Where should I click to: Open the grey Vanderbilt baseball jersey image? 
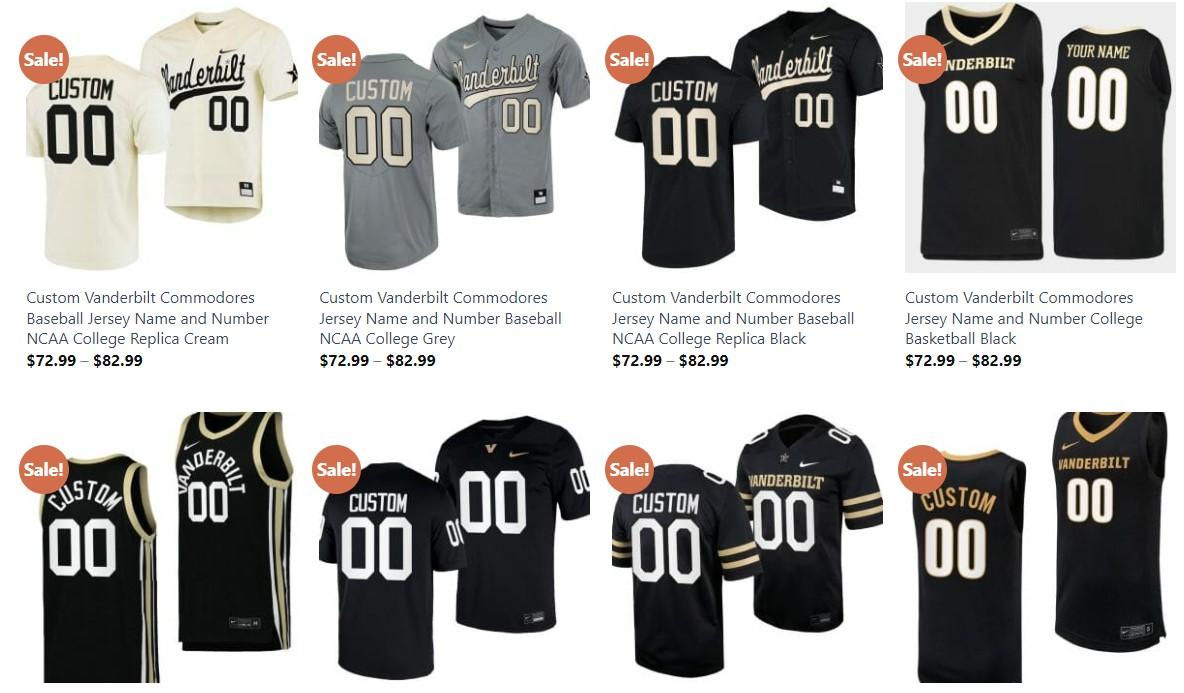tap(455, 137)
